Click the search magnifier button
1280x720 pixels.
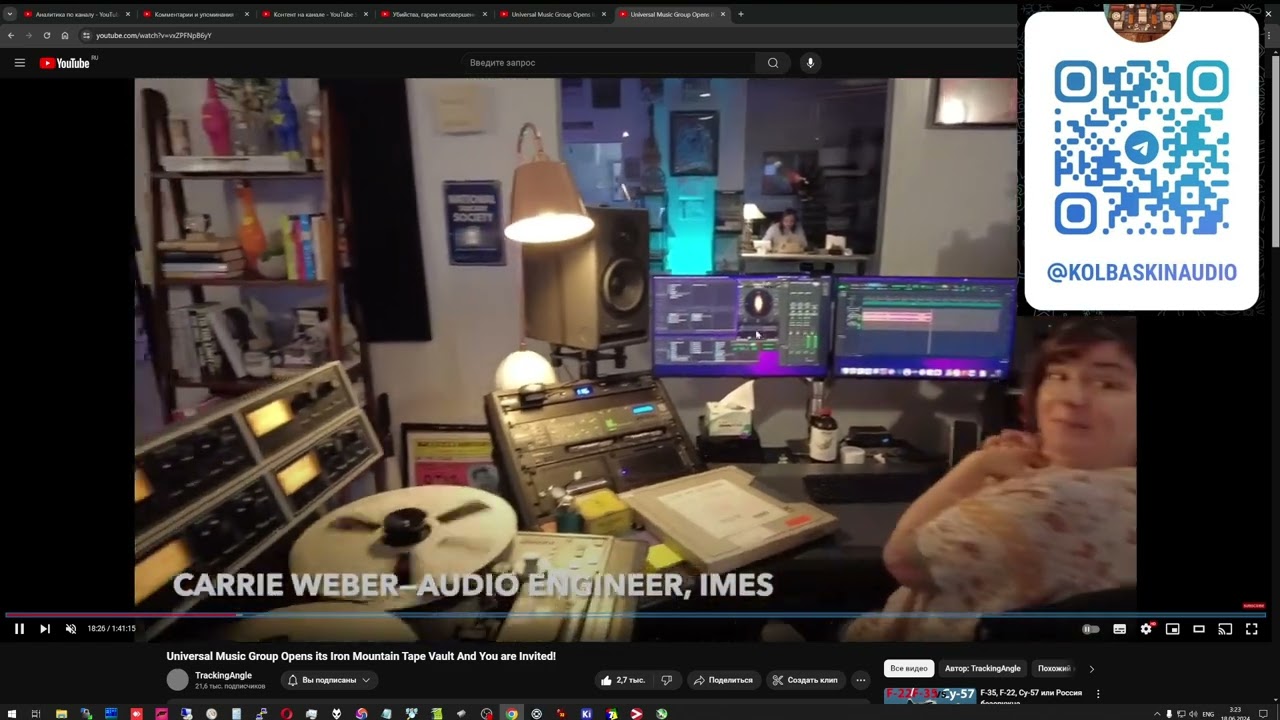[773, 63]
